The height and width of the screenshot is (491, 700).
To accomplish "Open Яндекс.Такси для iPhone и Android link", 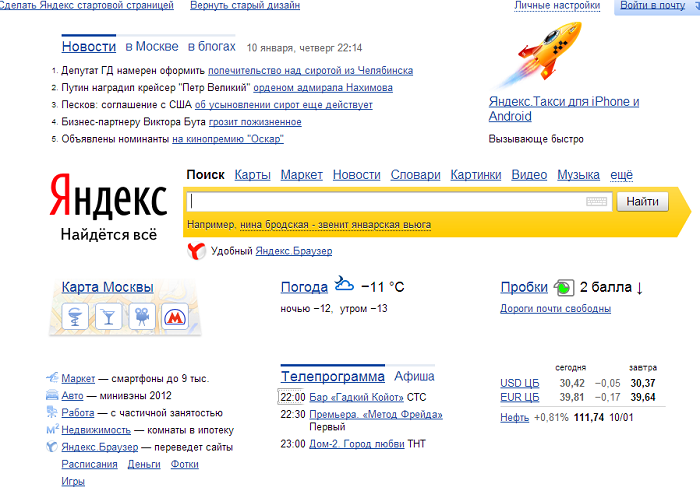I will 564,109.
